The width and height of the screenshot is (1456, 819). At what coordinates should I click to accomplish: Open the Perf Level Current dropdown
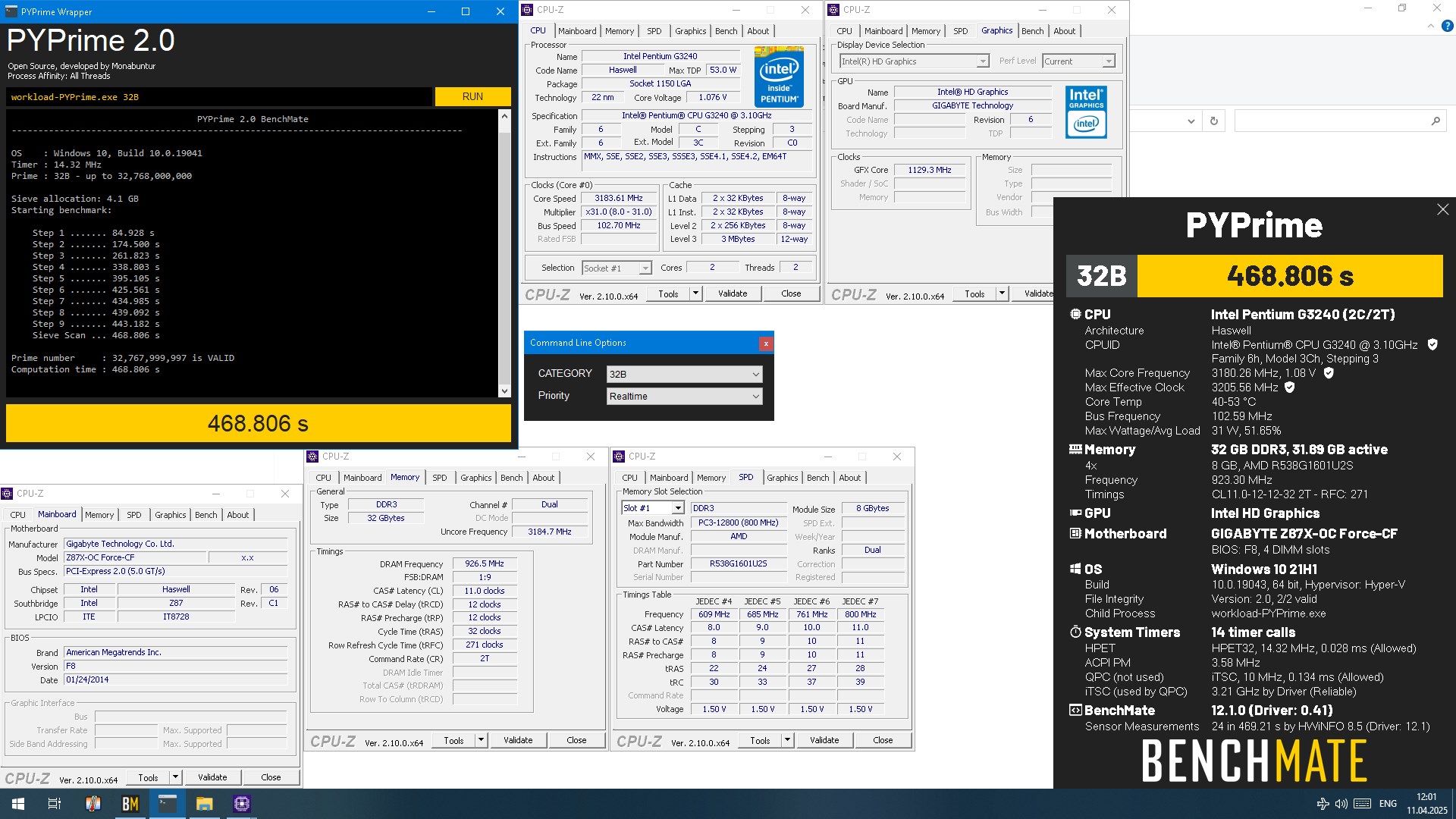[x=1078, y=61]
